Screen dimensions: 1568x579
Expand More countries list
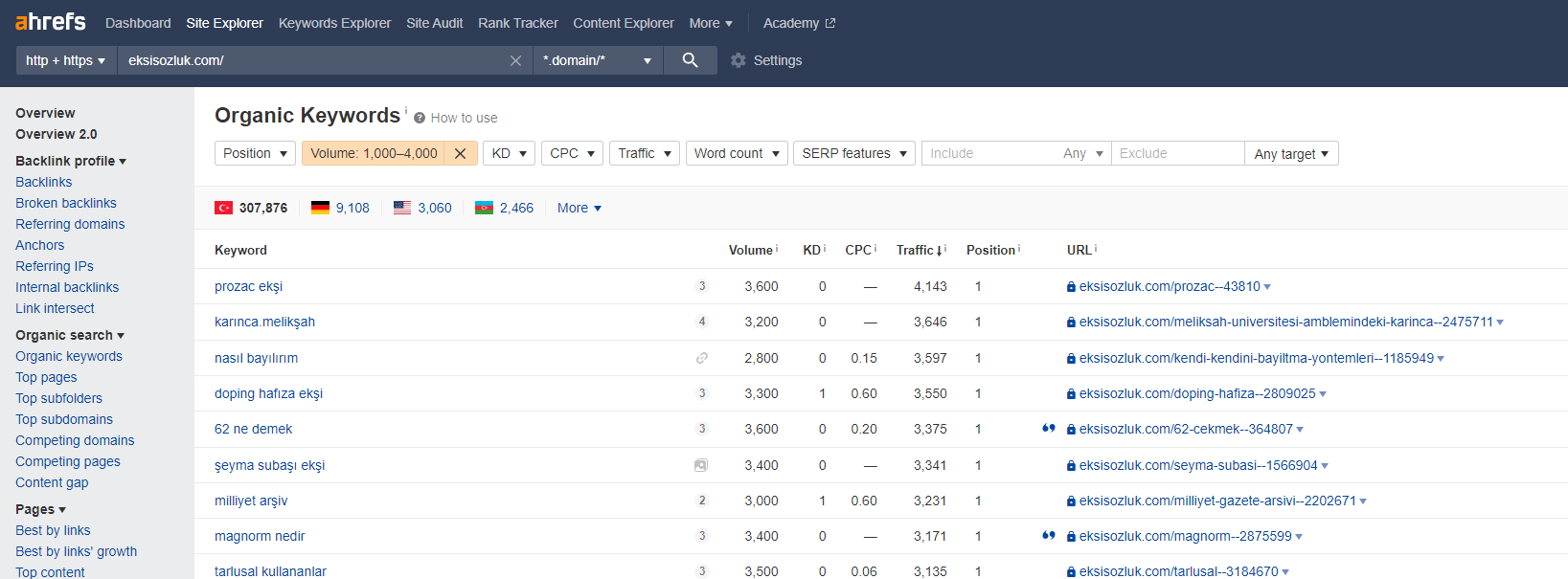[x=579, y=208]
